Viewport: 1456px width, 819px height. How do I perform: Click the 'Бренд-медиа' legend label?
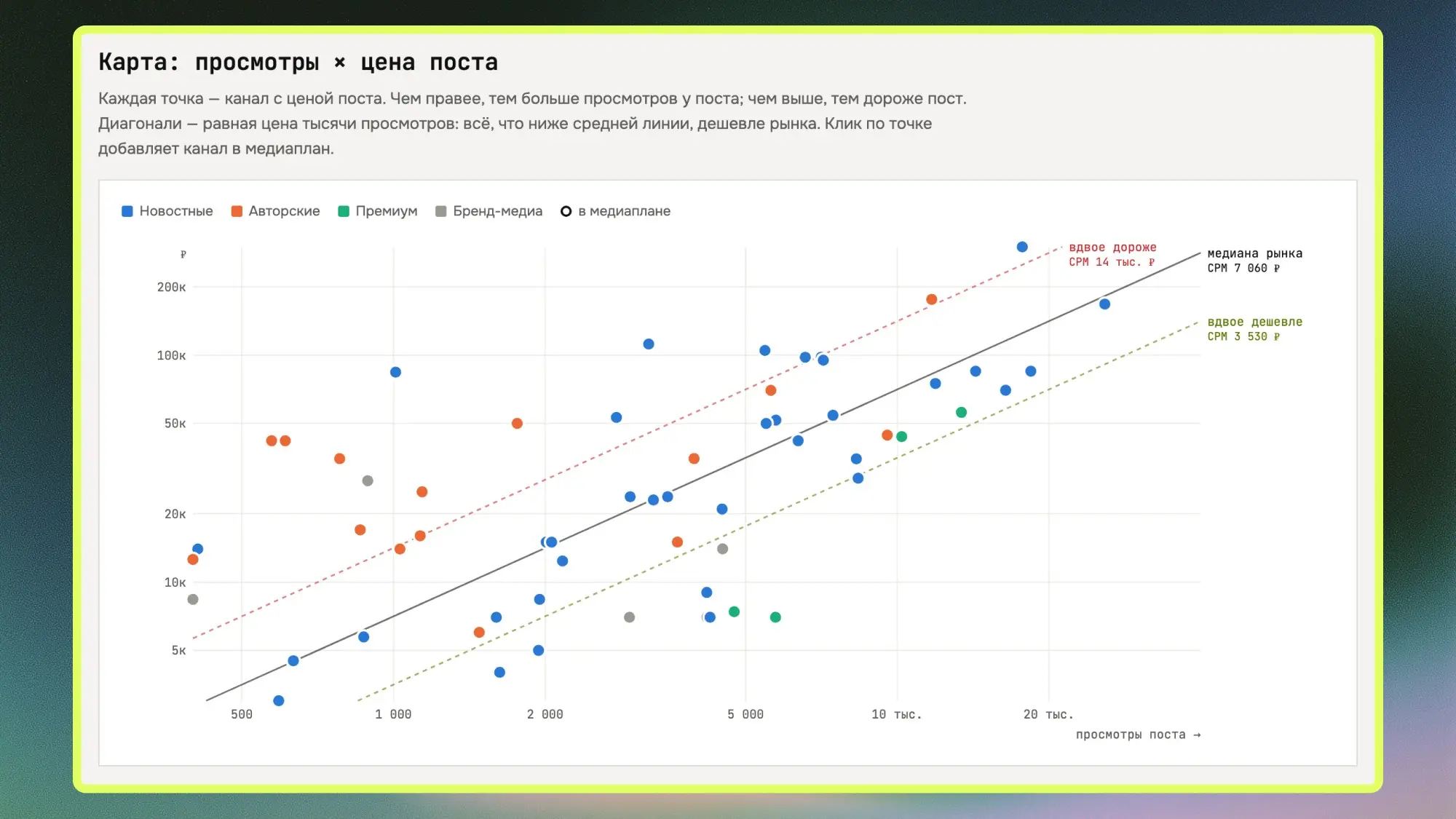[x=498, y=211]
